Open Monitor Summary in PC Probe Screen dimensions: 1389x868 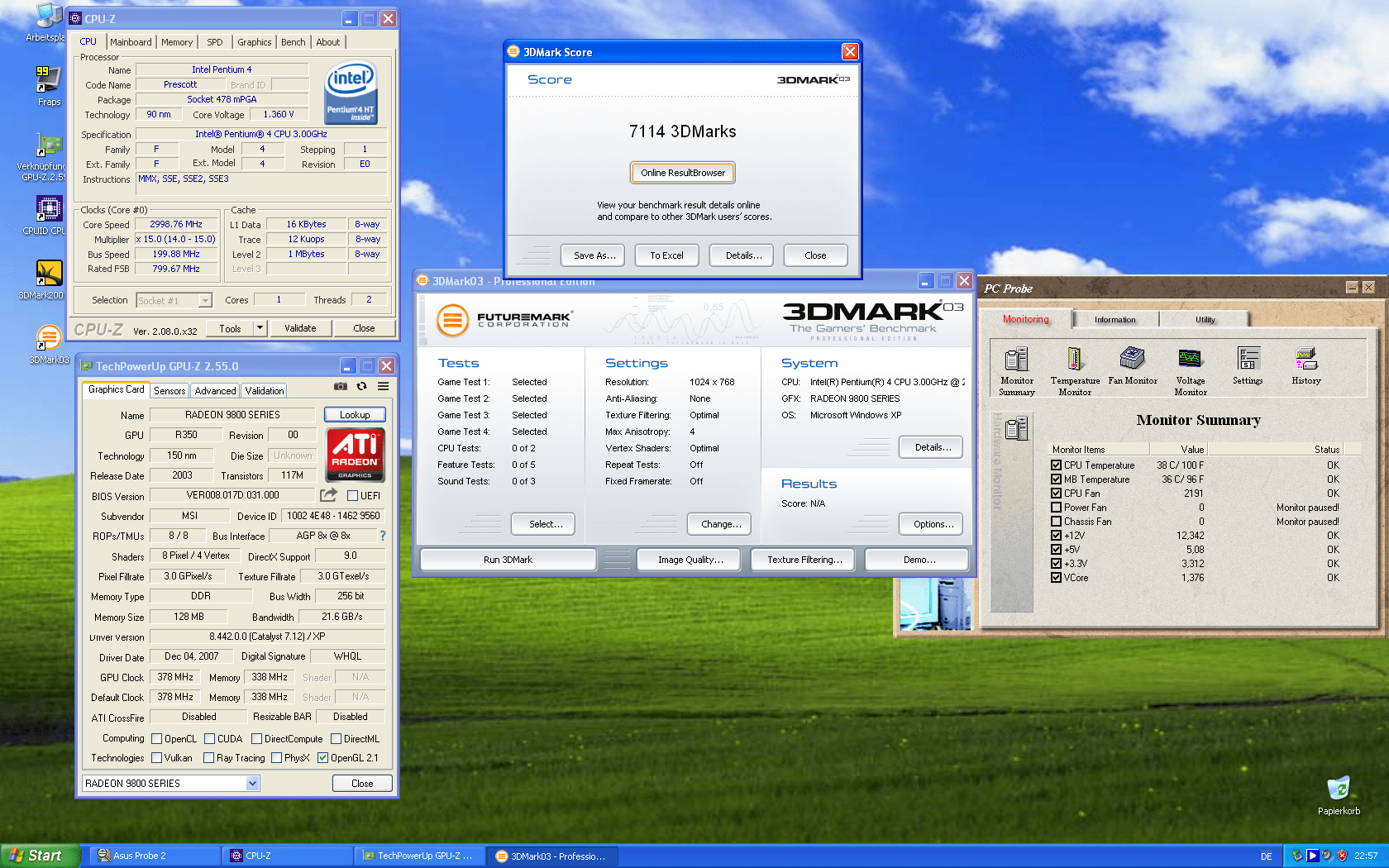1016,371
